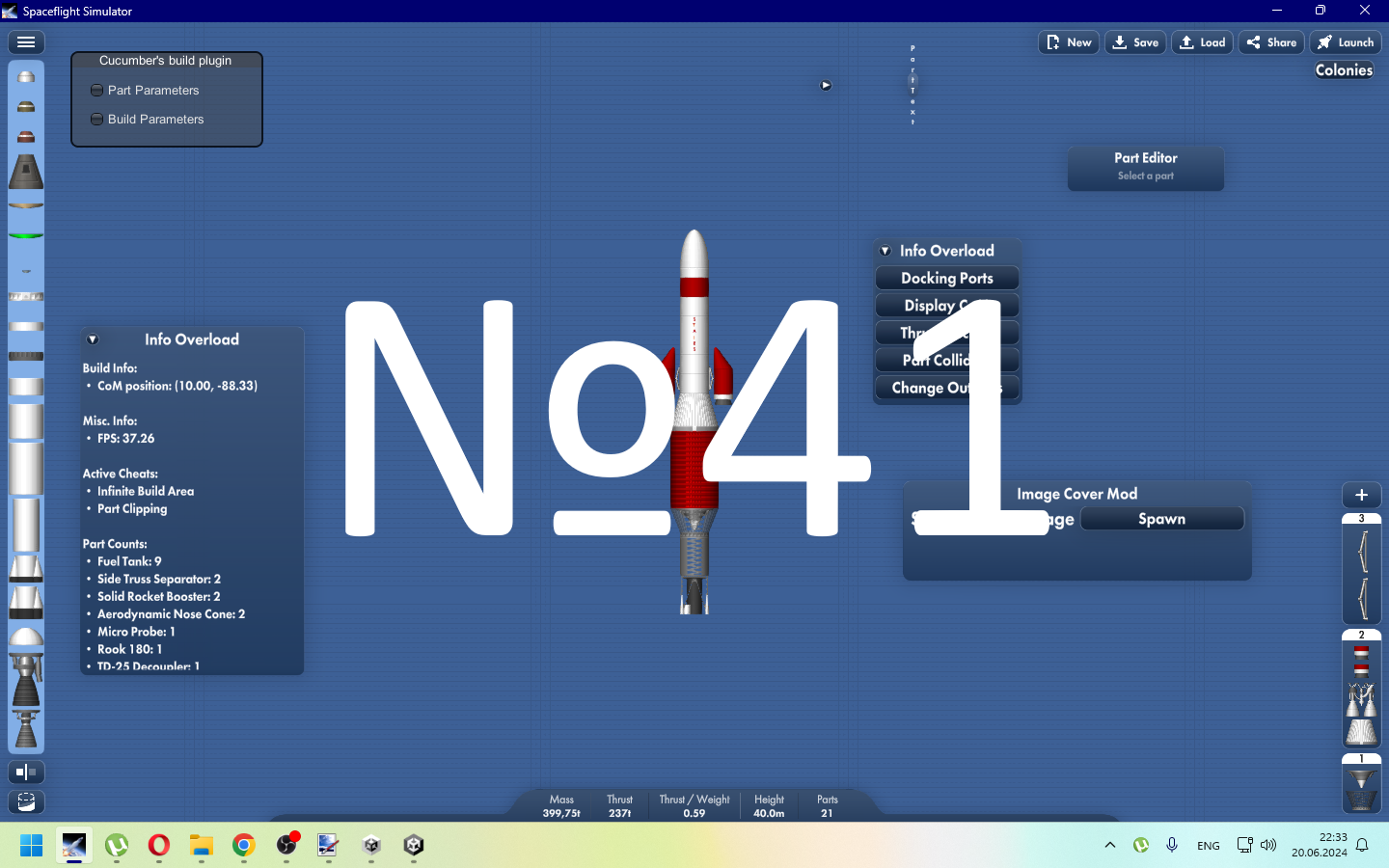1389x868 pixels.
Task: Select stage 2 in staging panel
Action: [1362, 689]
